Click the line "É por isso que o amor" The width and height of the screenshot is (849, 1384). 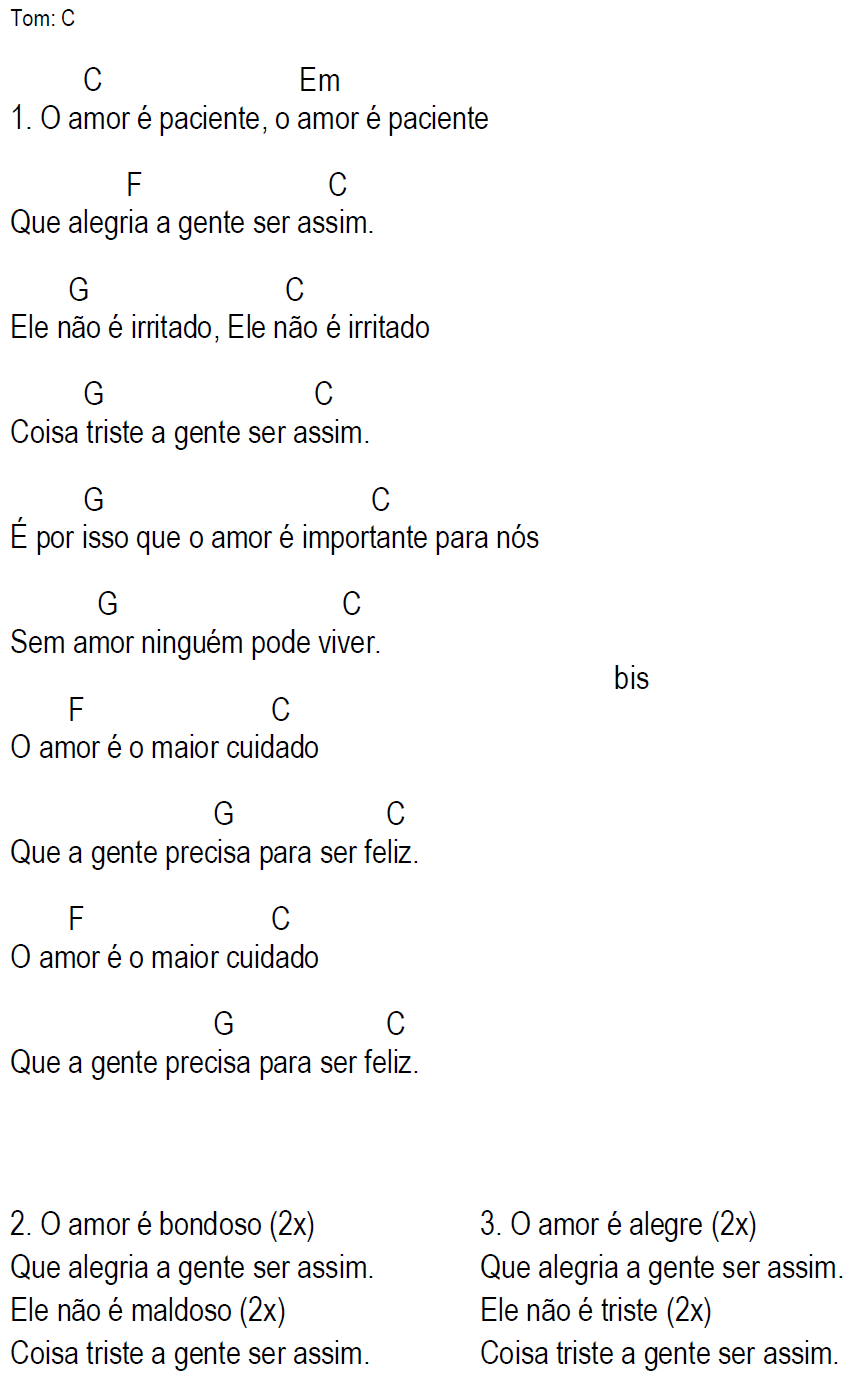click(274, 538)
